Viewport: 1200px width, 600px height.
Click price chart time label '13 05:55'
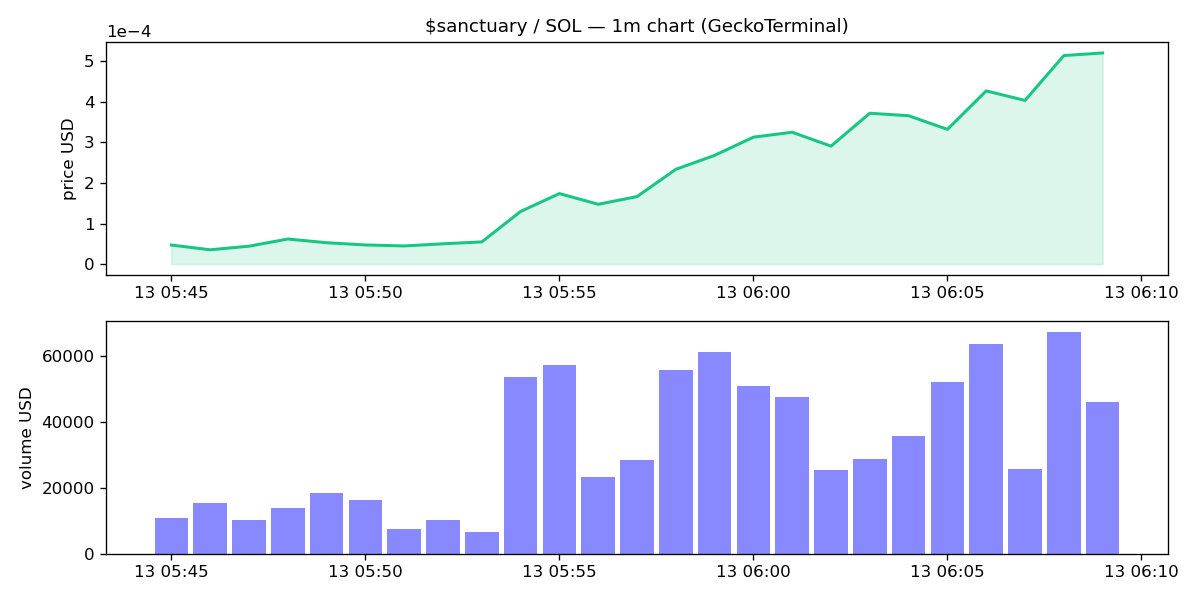click(559, 293)
